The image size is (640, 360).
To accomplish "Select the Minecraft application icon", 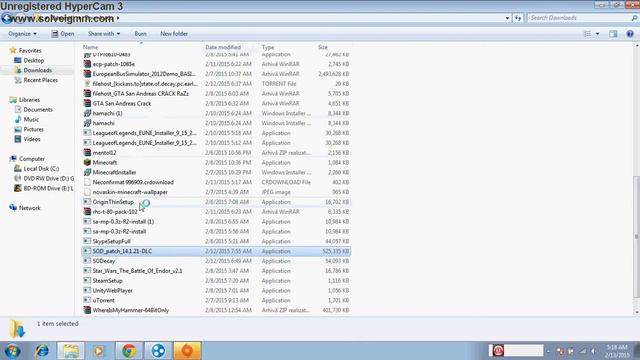I will point(87,162).
